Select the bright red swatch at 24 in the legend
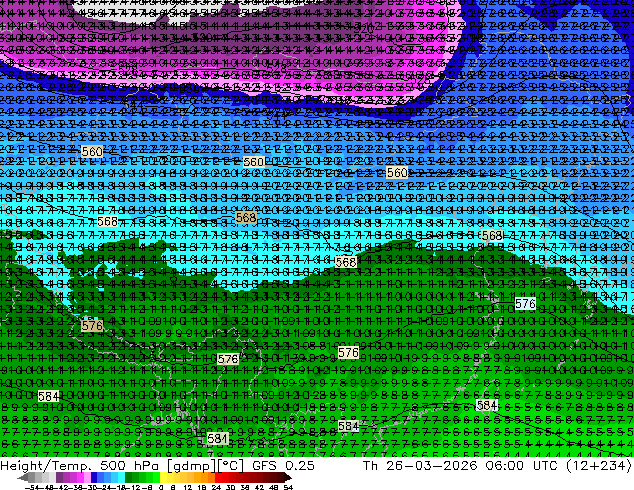Screen dimensions: 634x490 click(218, 477)
